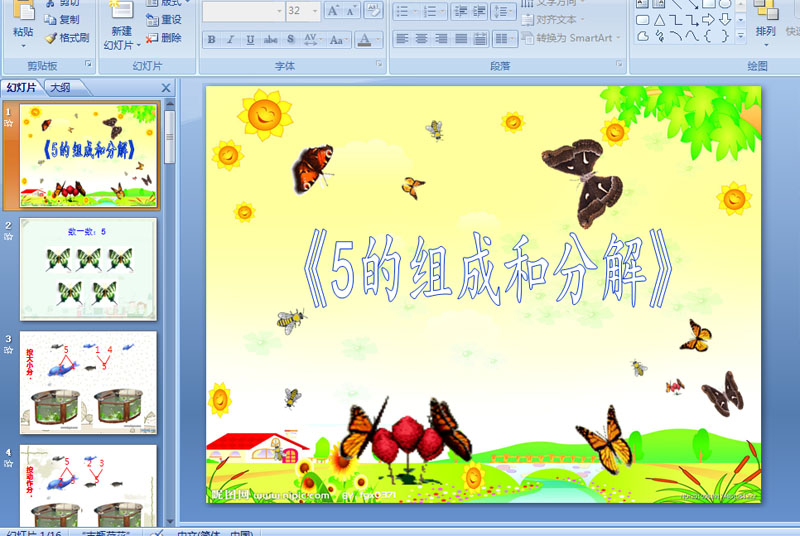
Task: Toggle justify paragraph alignment
Action: coord(461,39)
